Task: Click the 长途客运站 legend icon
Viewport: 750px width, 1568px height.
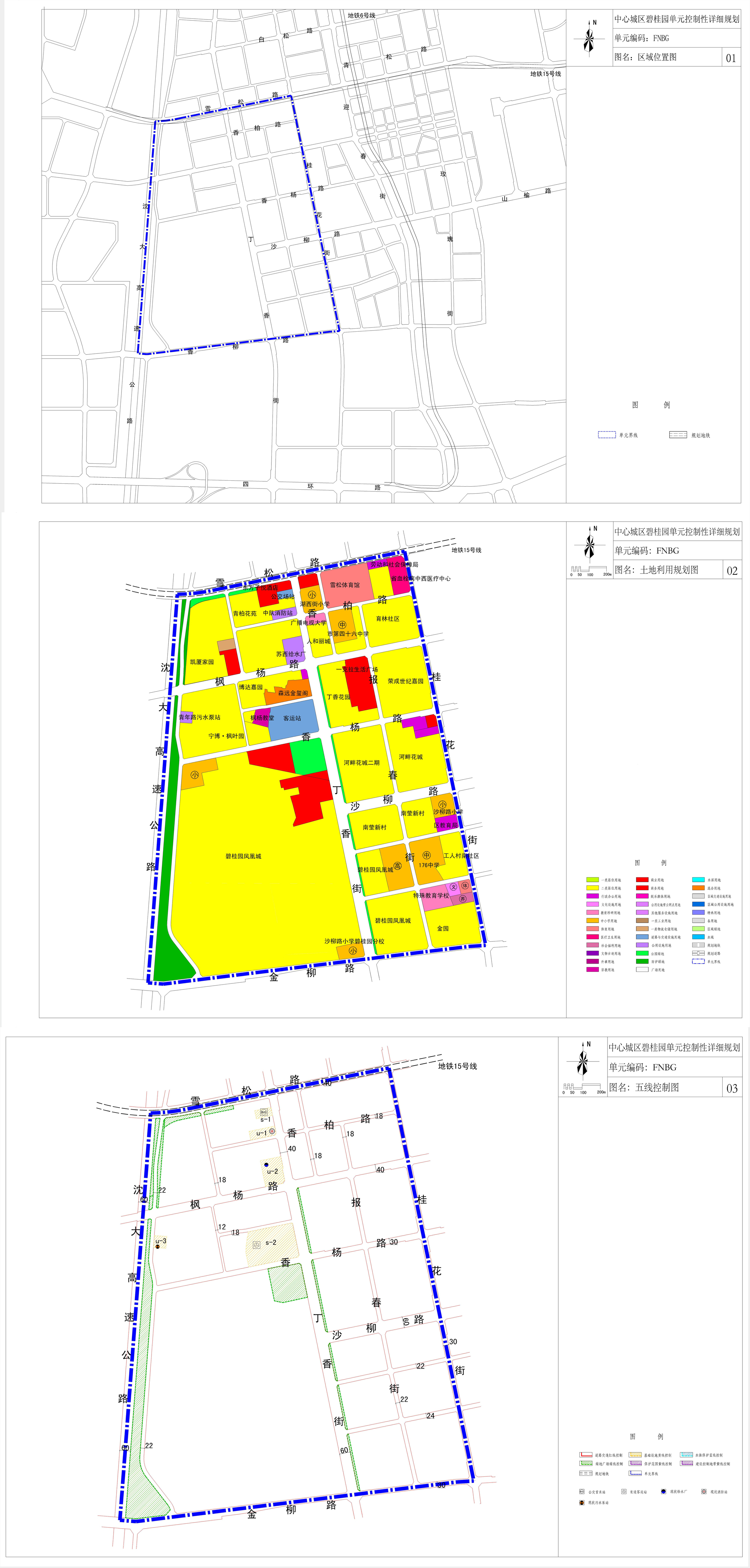Action: tap(624, 1492)
